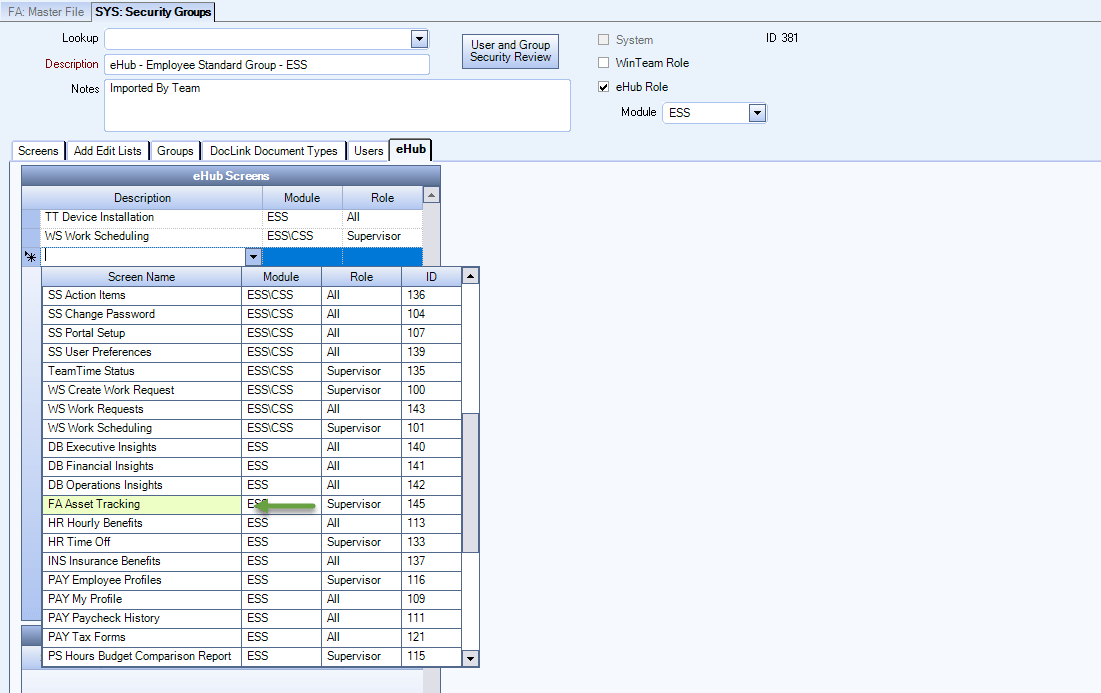Open the Lookup combo box arrow
Image resolution: width=1101 pixels, height=693 pixels.
click(419, 39)
